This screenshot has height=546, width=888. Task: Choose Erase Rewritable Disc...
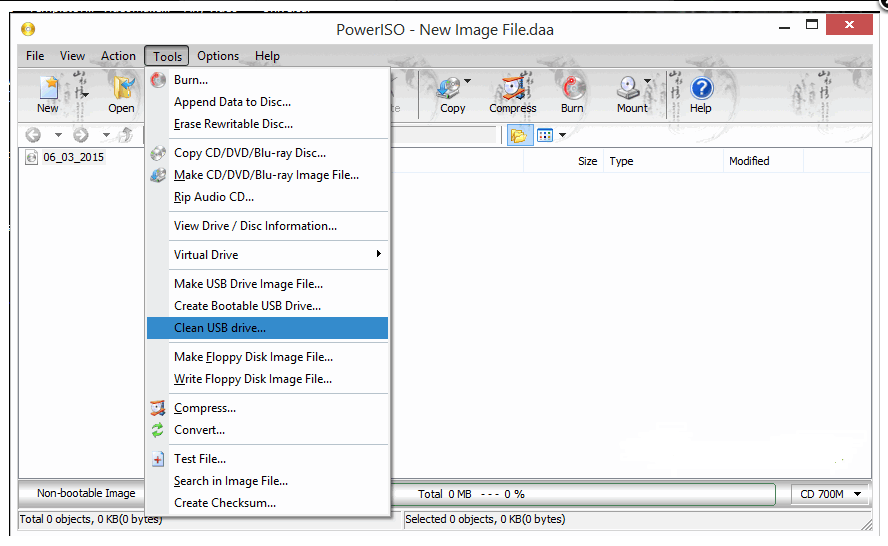(x=267, y=124)
